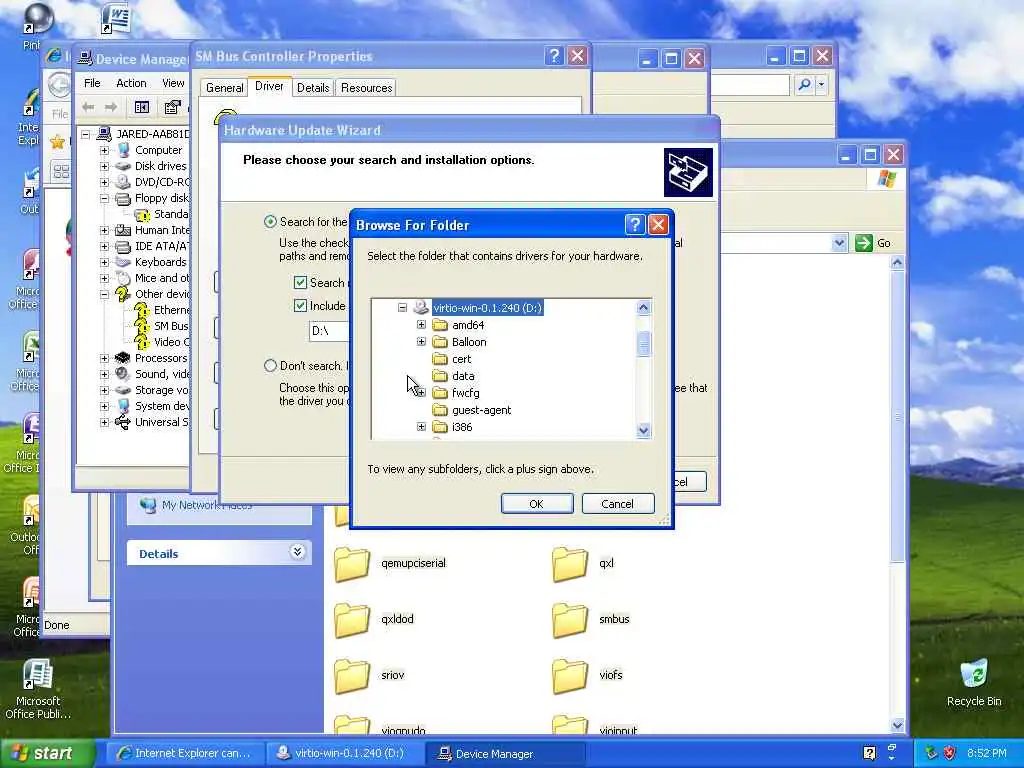The width and height of the screenshot is (1024, 768).
Task: Click the help button on SM Bus Controller Properties
Action: coord(554,56)
